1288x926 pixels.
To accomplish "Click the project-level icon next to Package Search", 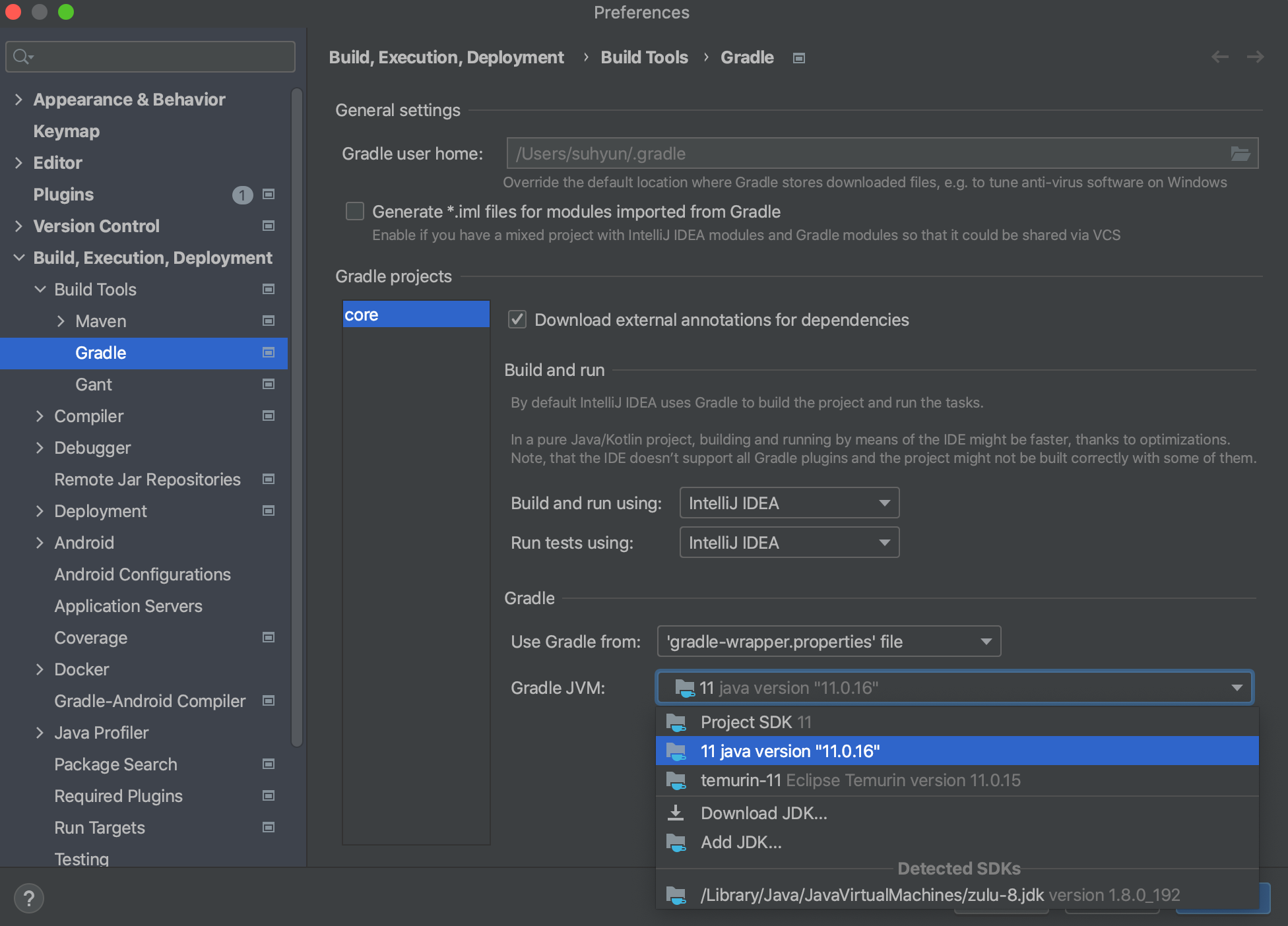I will [269, 764].
